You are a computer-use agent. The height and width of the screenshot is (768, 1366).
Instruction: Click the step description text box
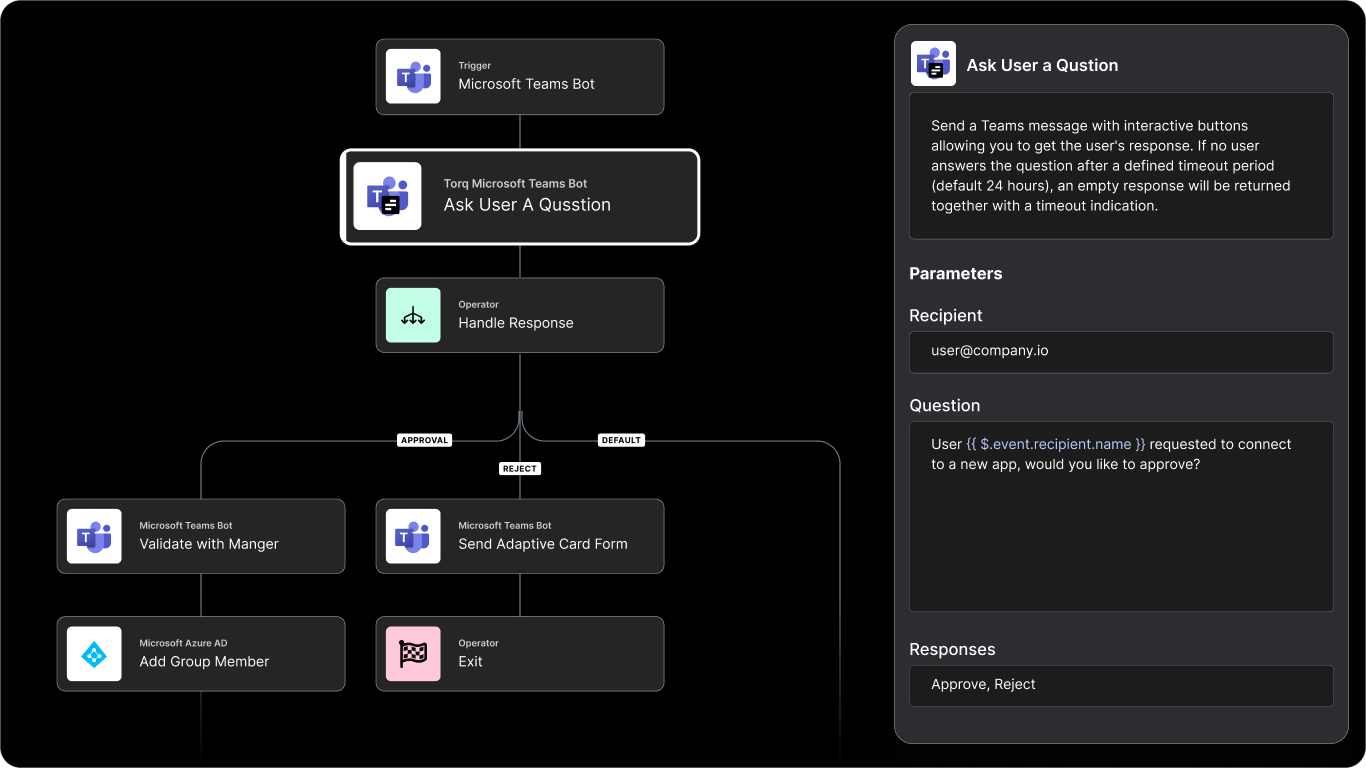[x=1120, y=166]
